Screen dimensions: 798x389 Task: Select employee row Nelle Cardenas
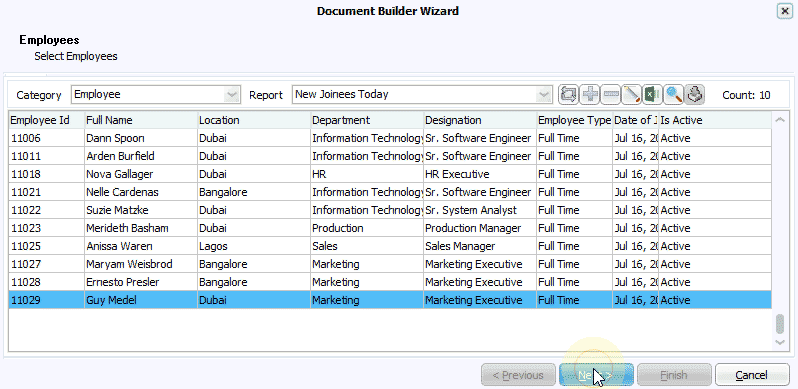coord(390,192)
